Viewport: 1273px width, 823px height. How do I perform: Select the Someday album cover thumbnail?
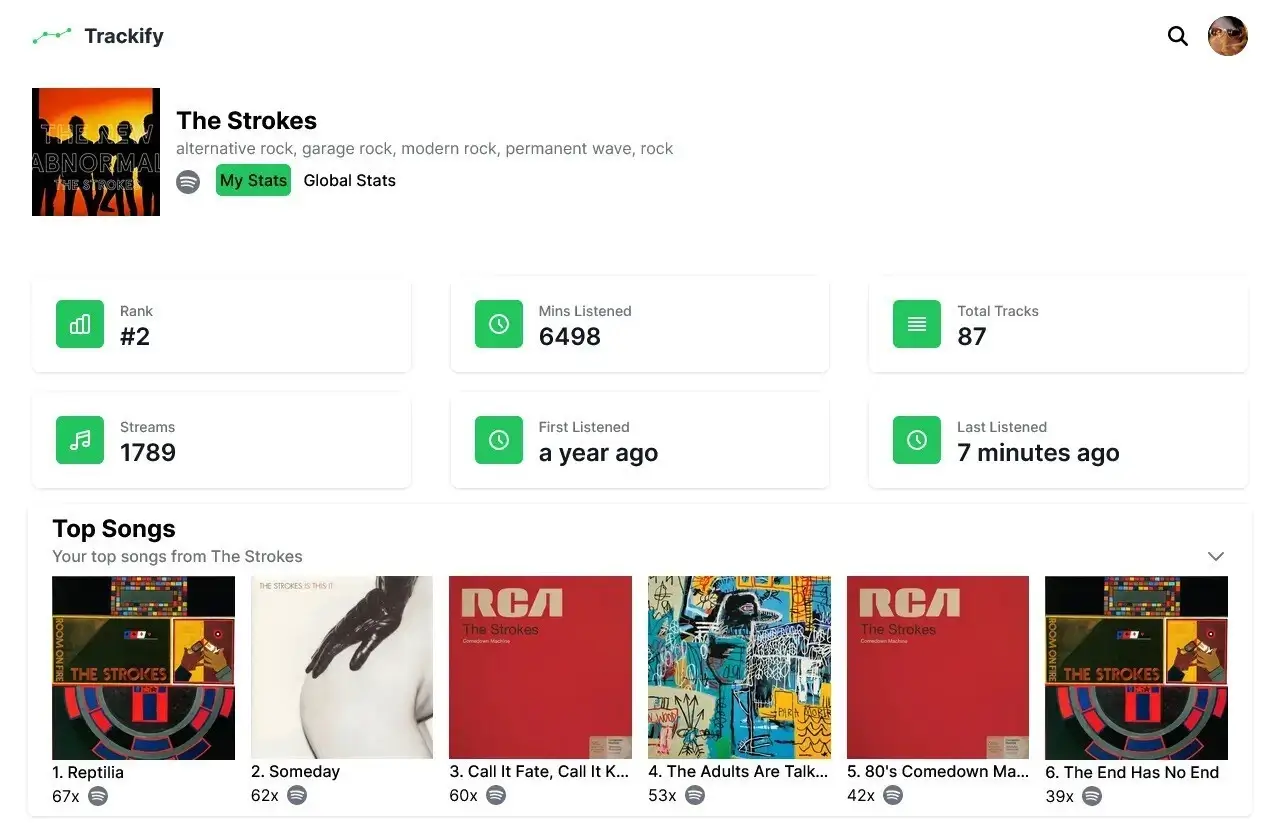click(x=342, y=667)
